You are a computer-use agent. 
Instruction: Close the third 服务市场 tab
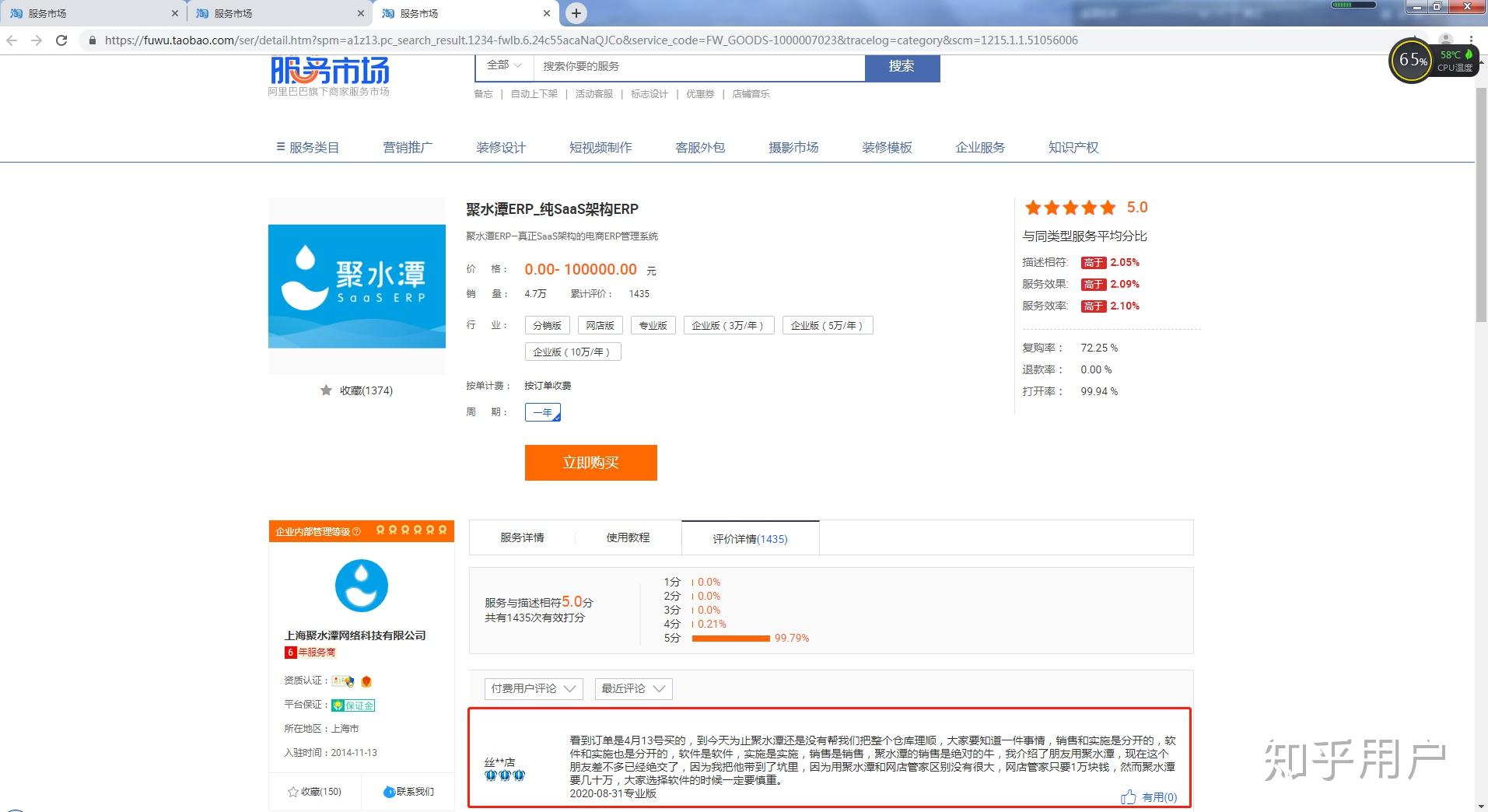pos(547,13)
